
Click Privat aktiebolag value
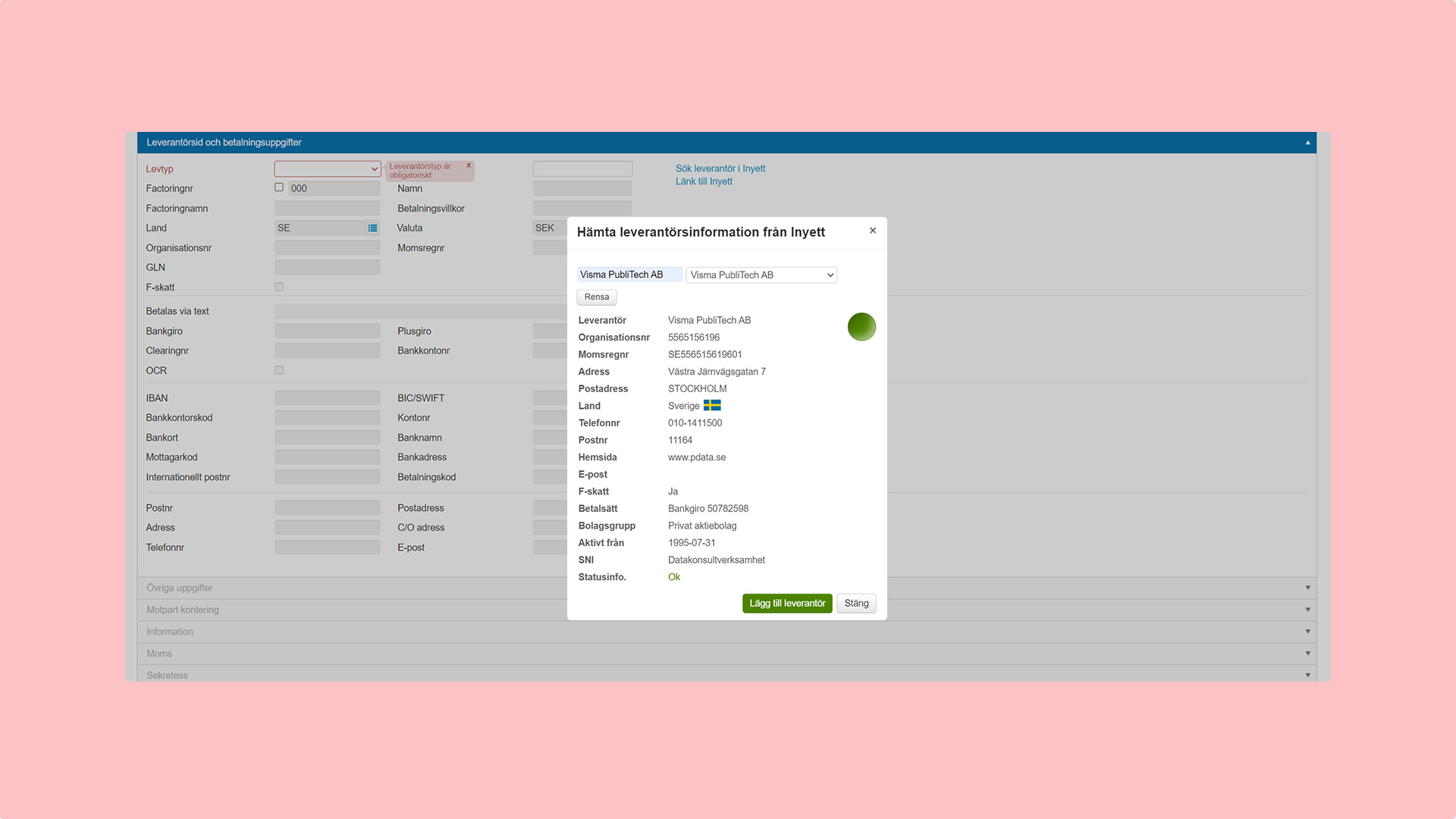pyautogui.click(x=702, y=526)
